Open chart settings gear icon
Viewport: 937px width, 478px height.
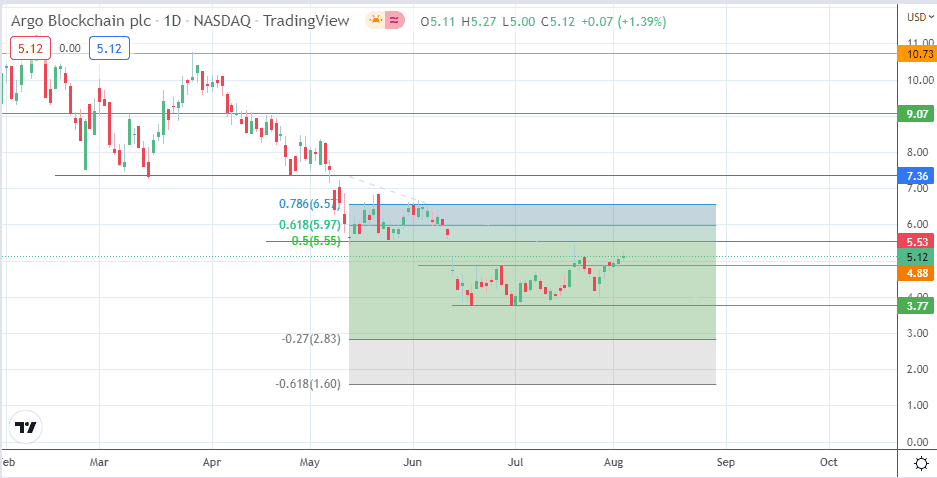click(x=921, y=463)
